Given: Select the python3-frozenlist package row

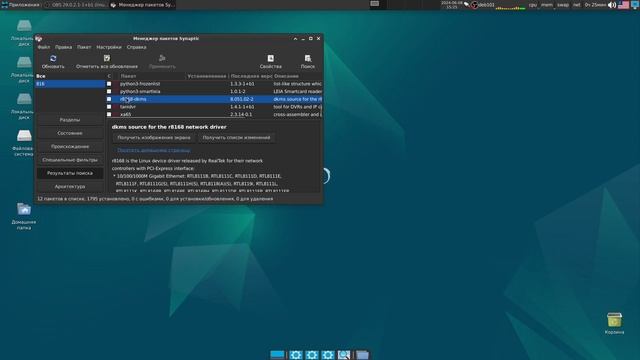Looking at the screenshot, I should (214, 84).
